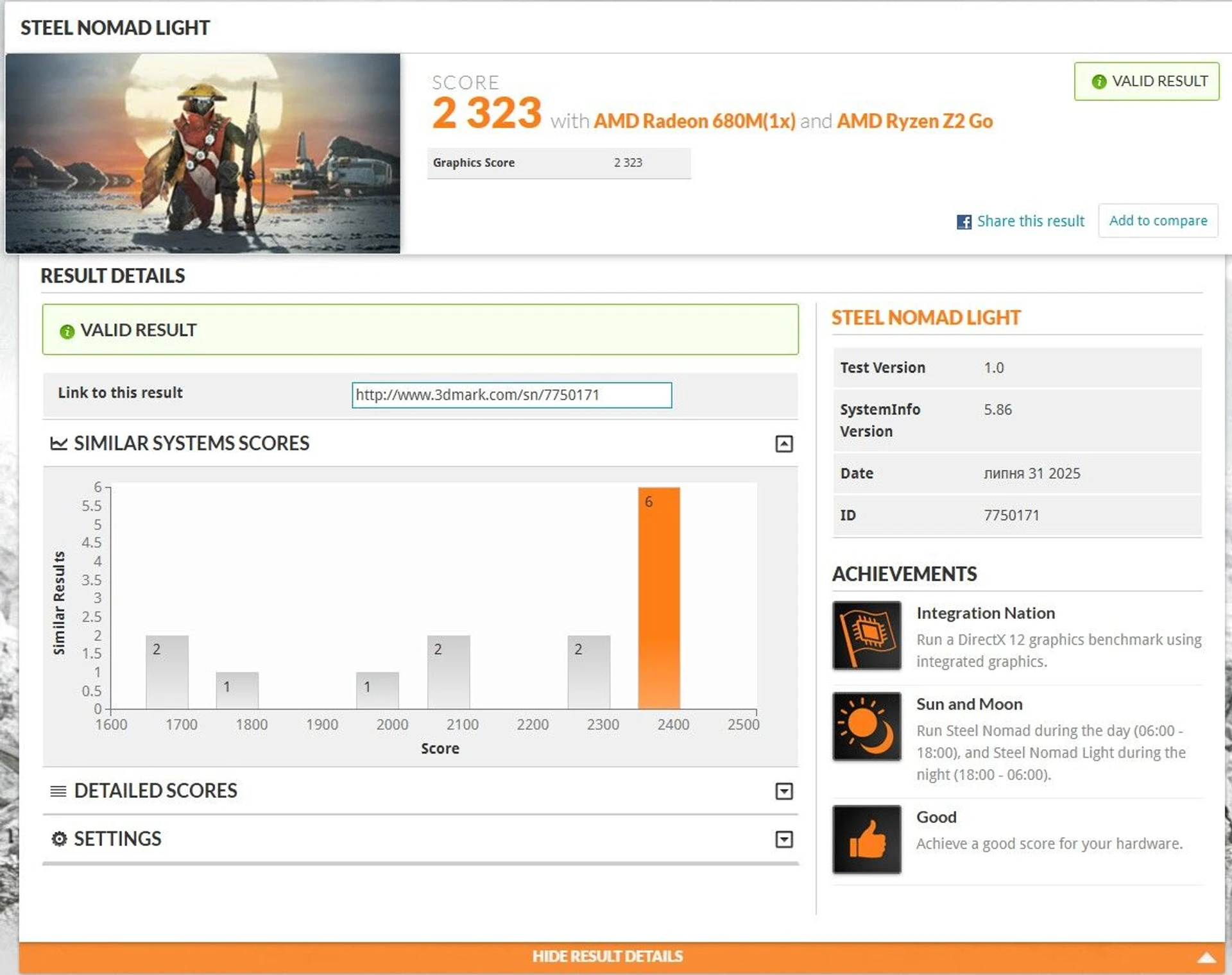The image size is (1232, 975).
Task: Click the Graphics Score label
Action: (474, 163)
